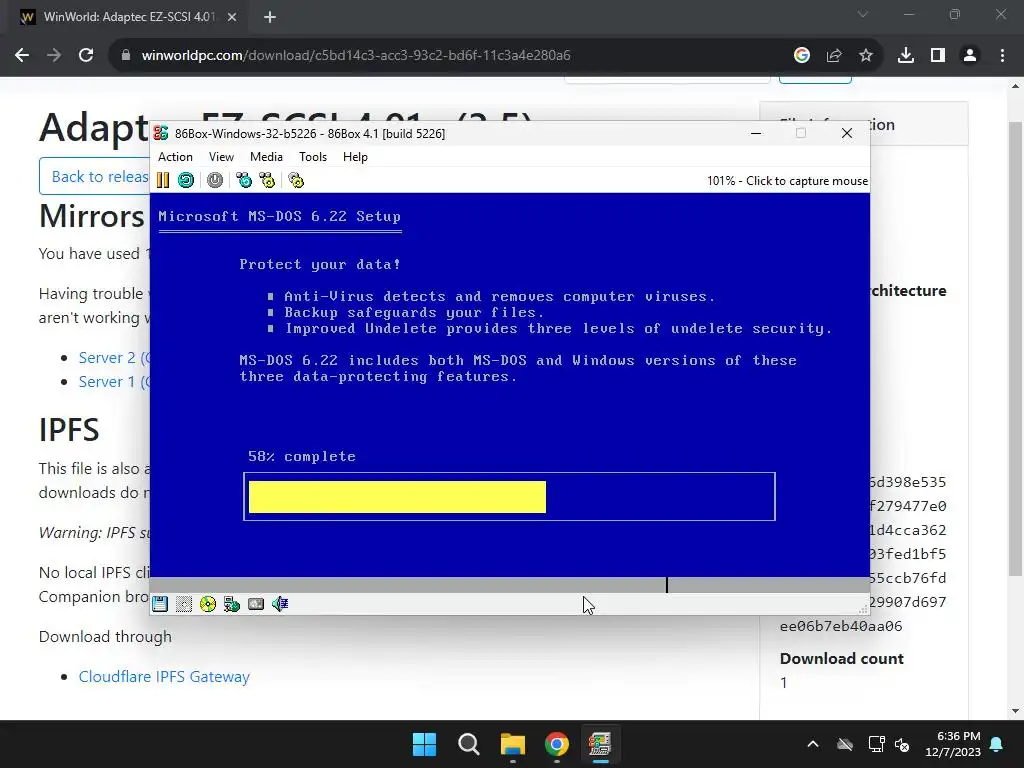
Task: Open the Chrome profile menu
Action: 970,56
